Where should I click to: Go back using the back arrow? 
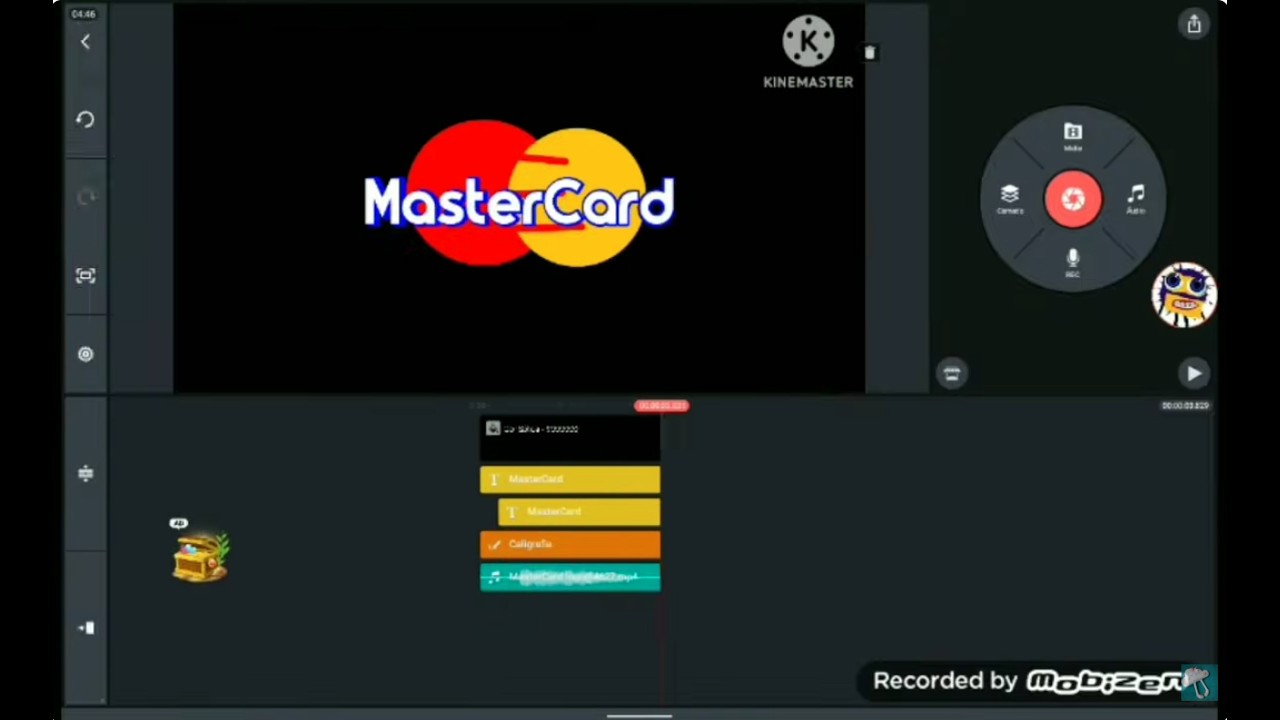click(85, 42)
